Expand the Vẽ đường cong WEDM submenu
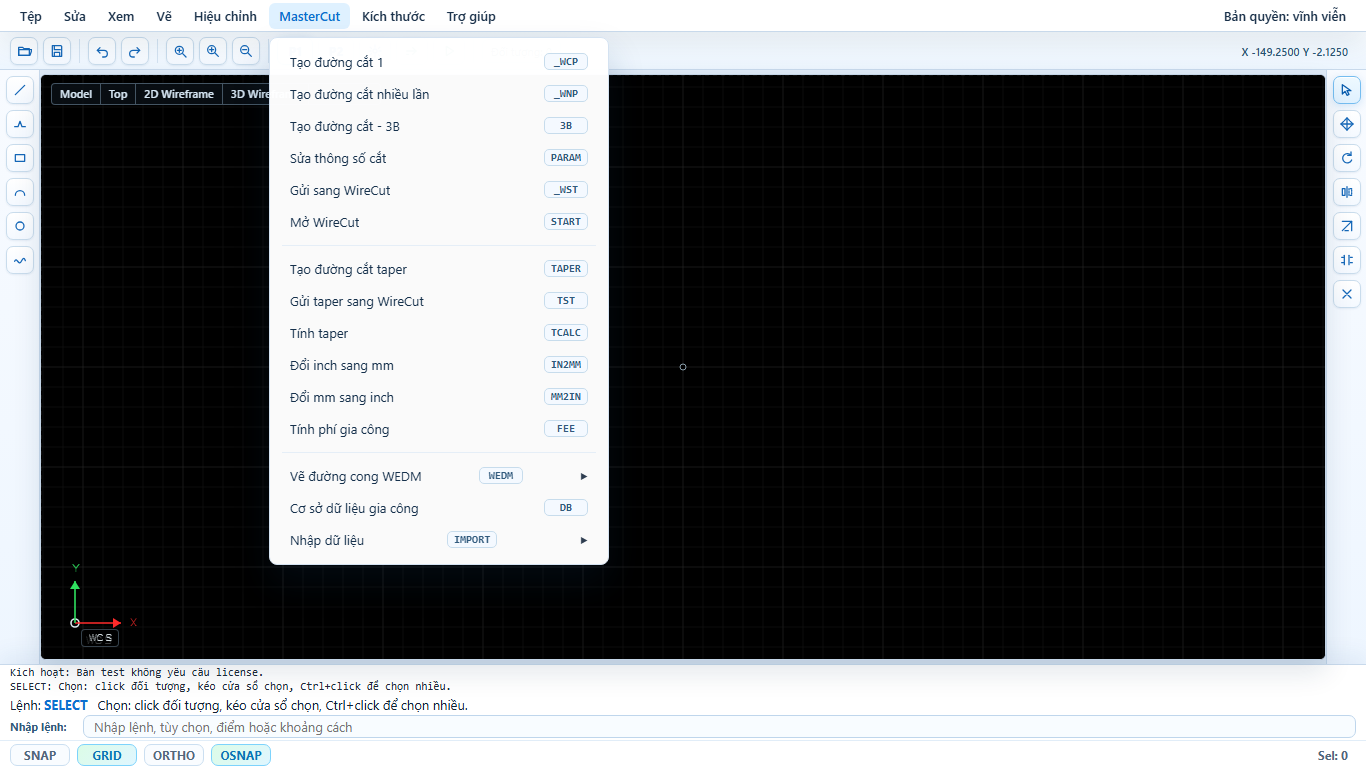Image resolution: width=1366 pixels, height=768 pixels. pyautogui.click(x=439, y=476)
